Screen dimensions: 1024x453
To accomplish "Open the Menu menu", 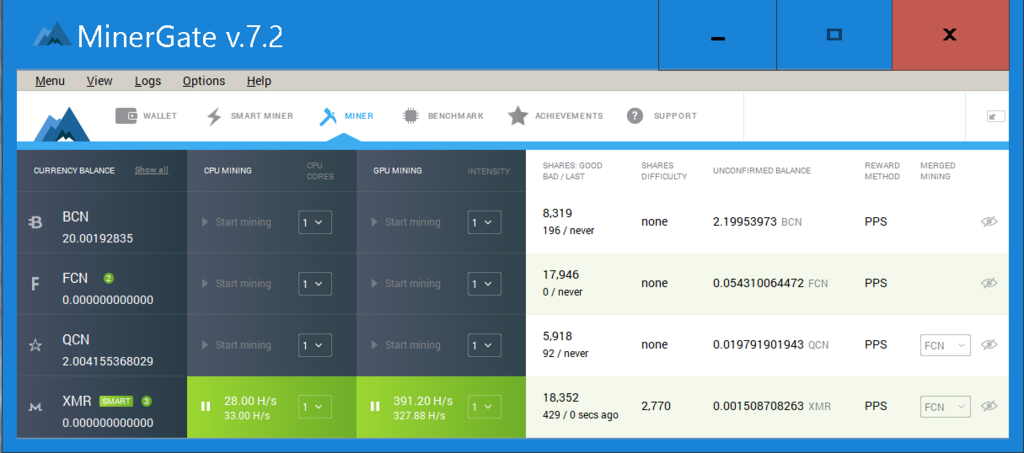I will pyautogui.click(x=50, y=81).
